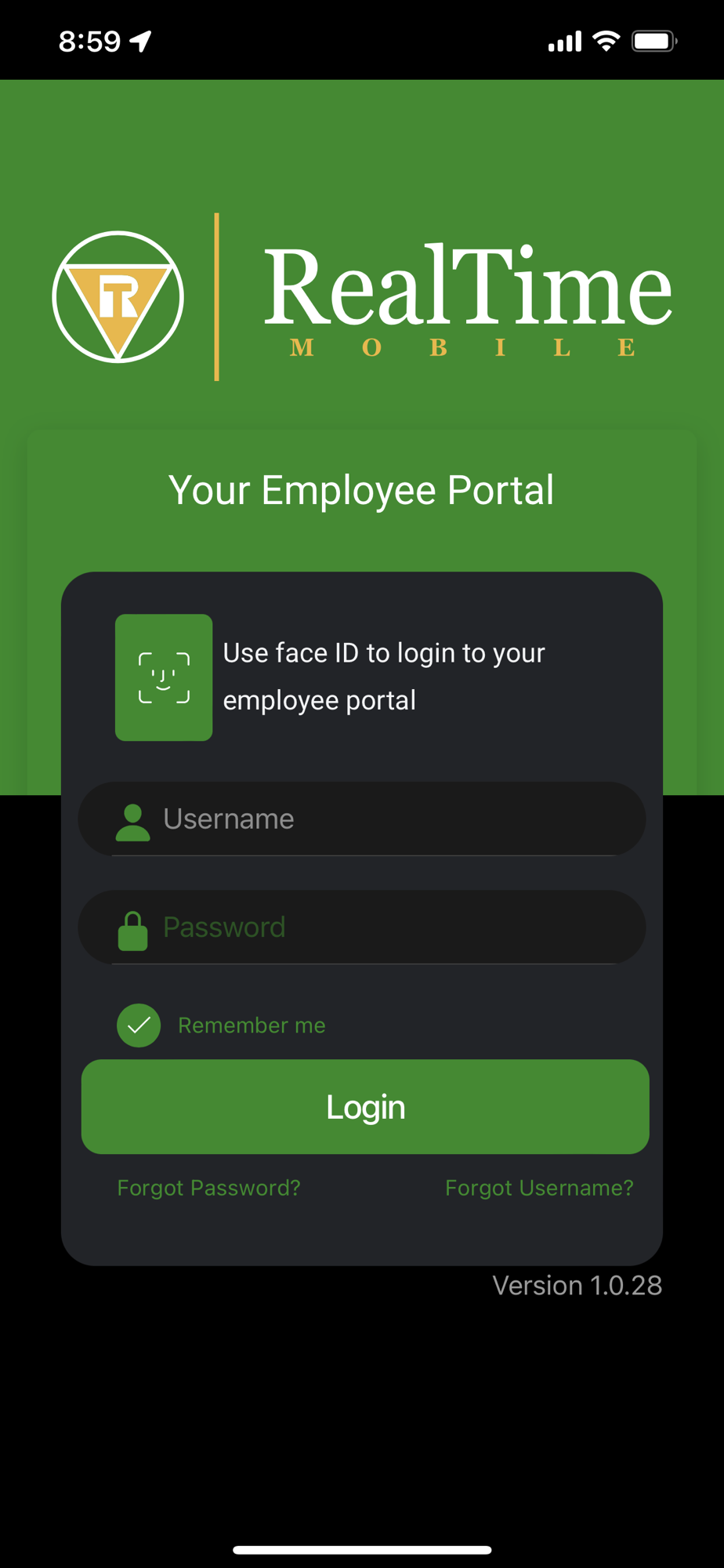
Task: Select "Use face ID to login" text
Action: click(384, 677)
